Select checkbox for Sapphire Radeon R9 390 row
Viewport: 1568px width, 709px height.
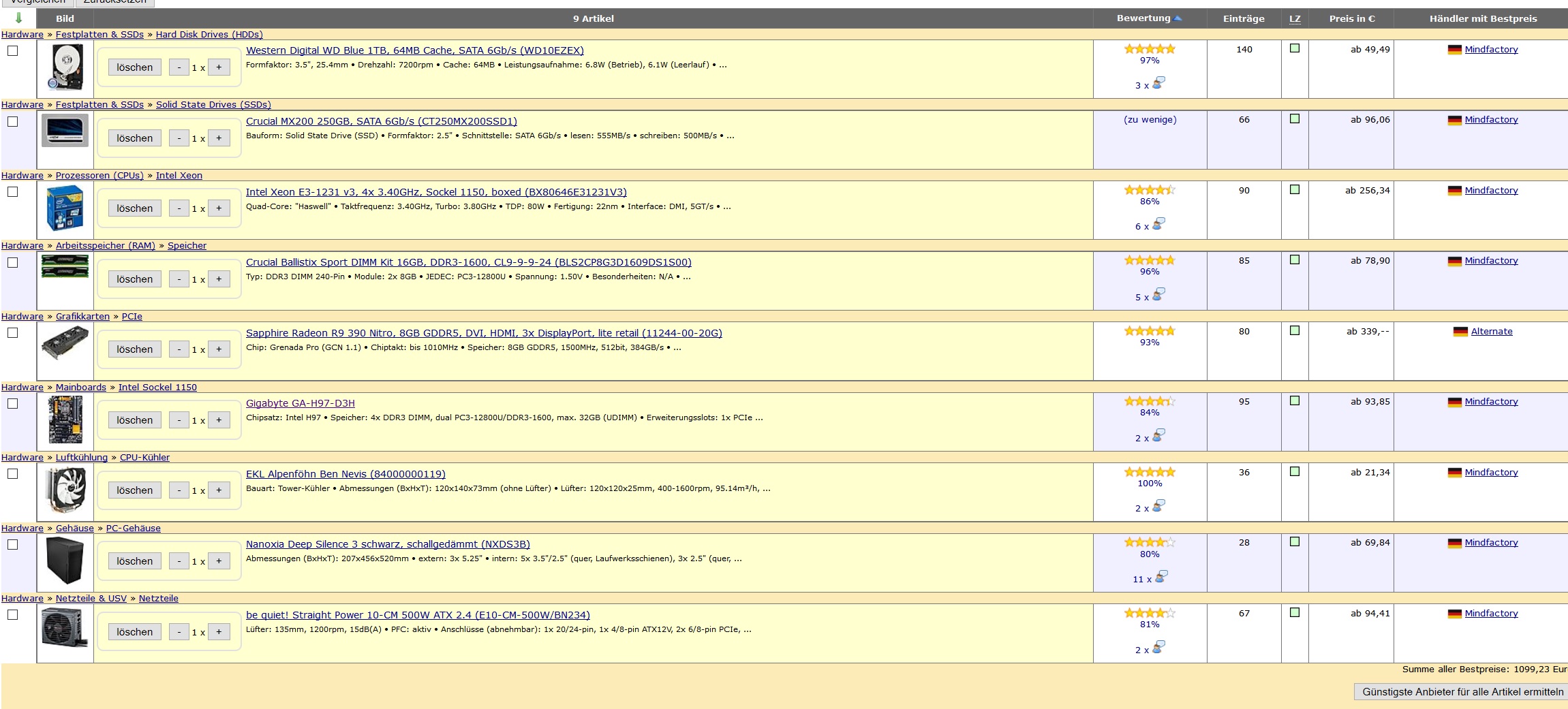[12, 332]
